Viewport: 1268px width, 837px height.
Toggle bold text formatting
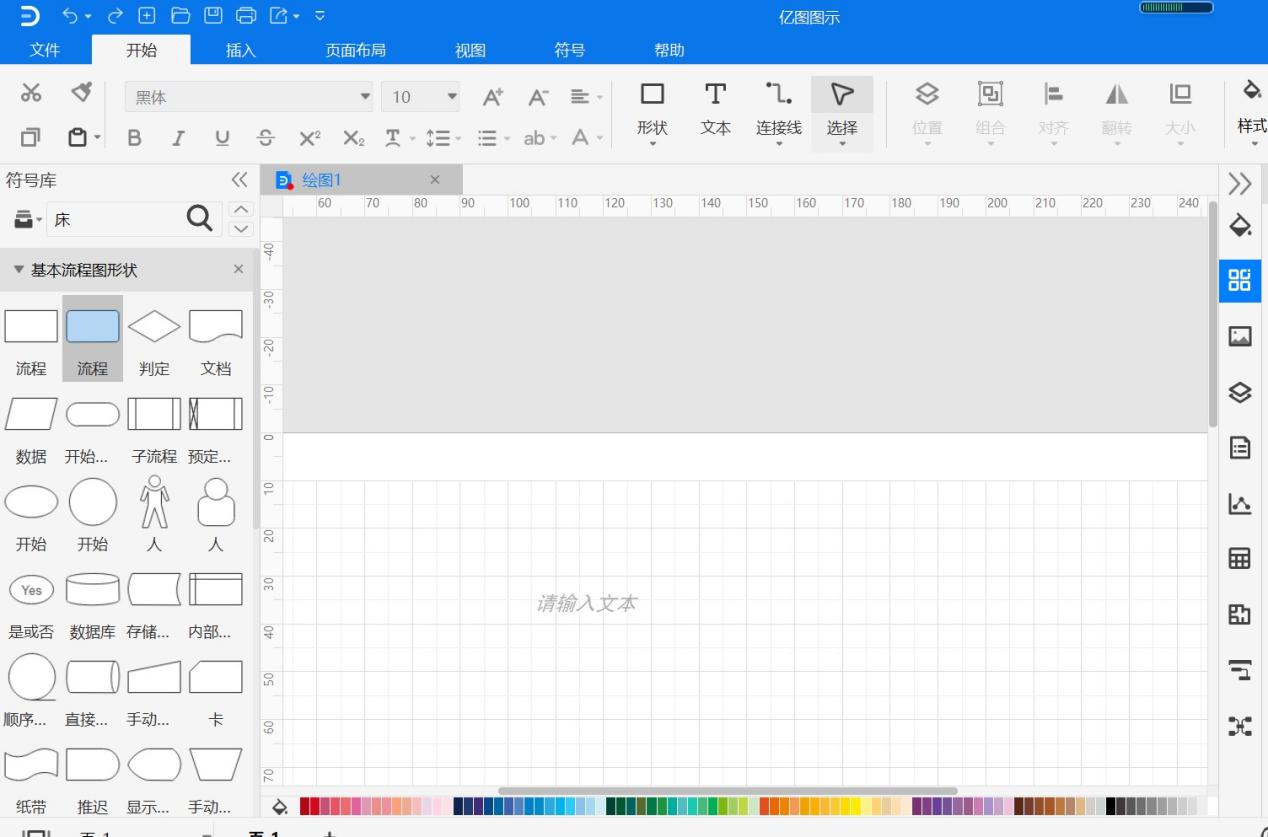coord(134,138)
